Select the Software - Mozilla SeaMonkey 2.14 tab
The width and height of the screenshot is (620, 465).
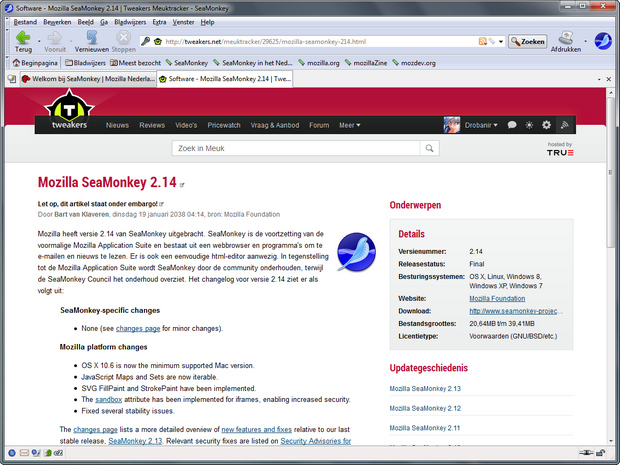click(225, 79)
